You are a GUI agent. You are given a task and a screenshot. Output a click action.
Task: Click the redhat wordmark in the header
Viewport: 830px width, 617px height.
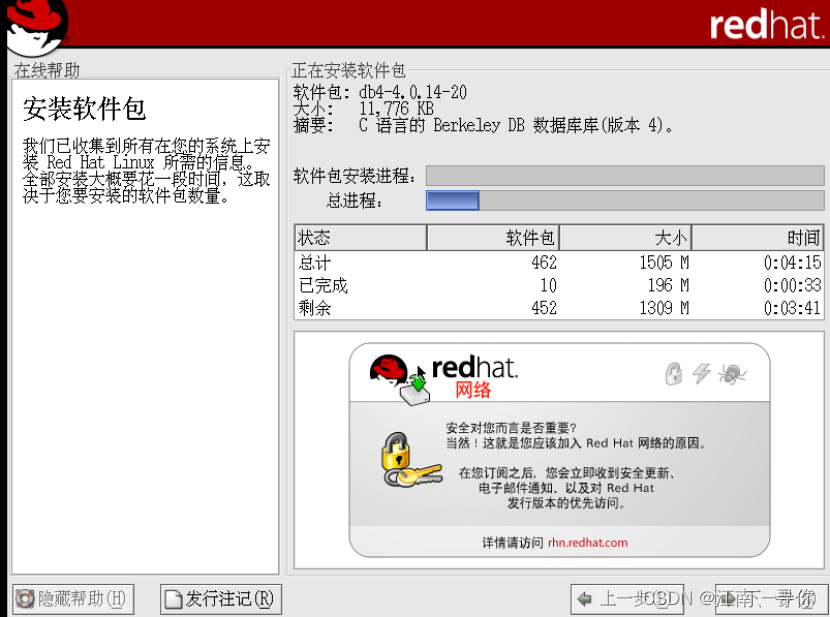[766, 24]
